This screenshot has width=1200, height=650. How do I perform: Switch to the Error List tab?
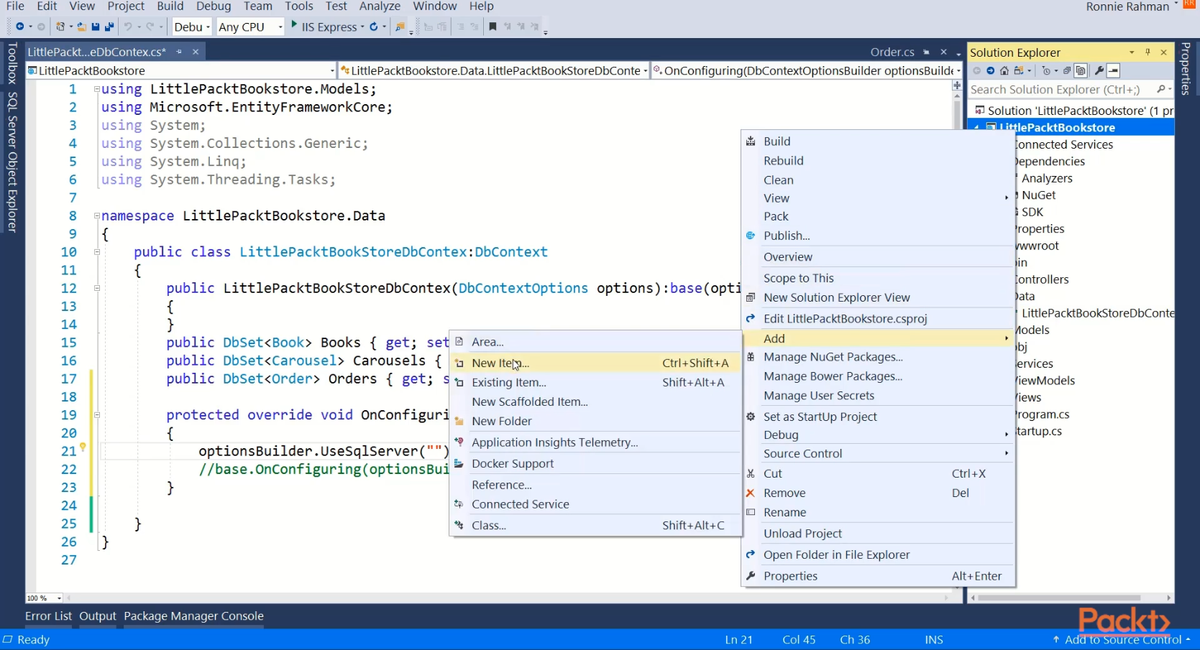coord(48,616)
